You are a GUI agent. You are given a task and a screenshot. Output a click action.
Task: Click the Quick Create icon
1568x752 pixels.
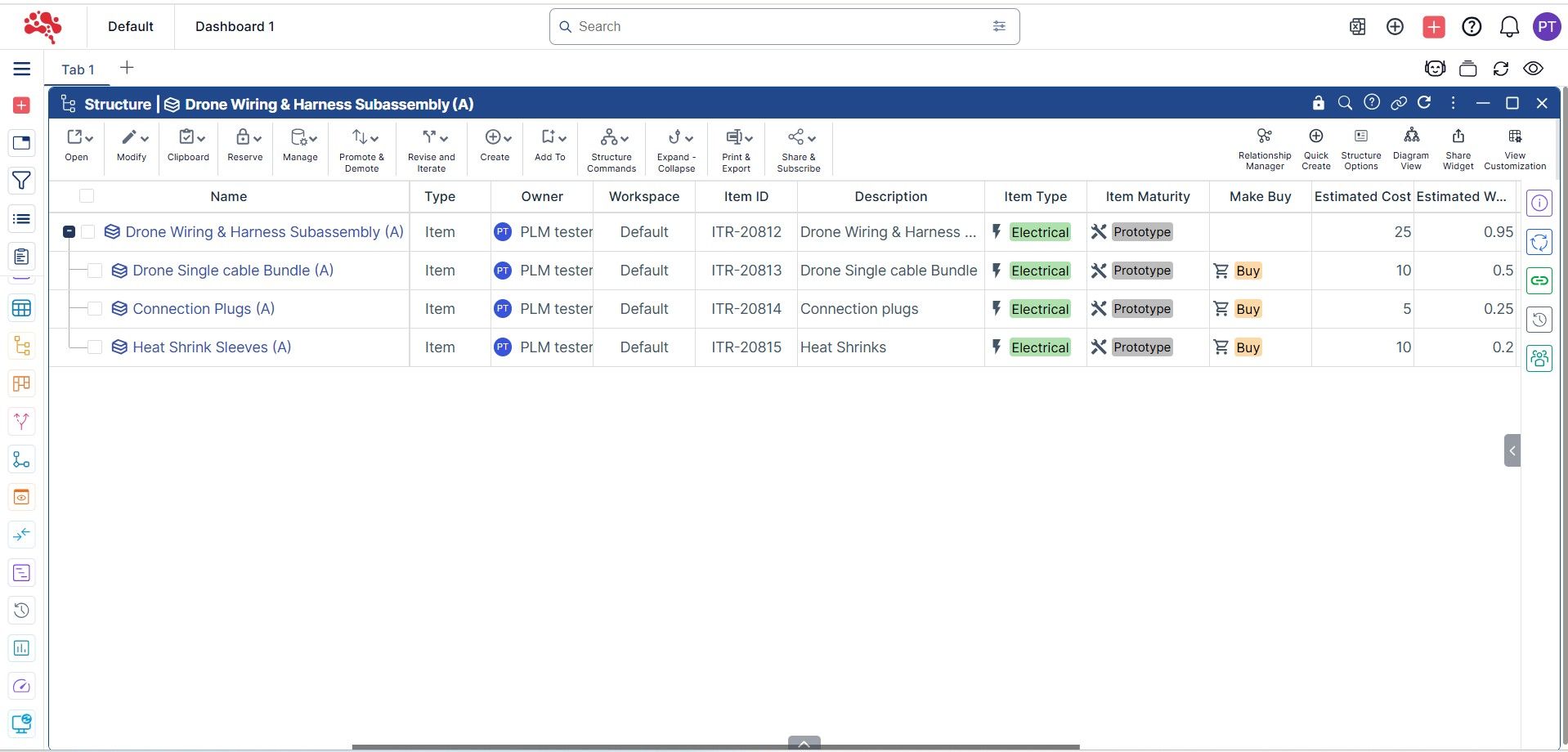(1315, 148)
